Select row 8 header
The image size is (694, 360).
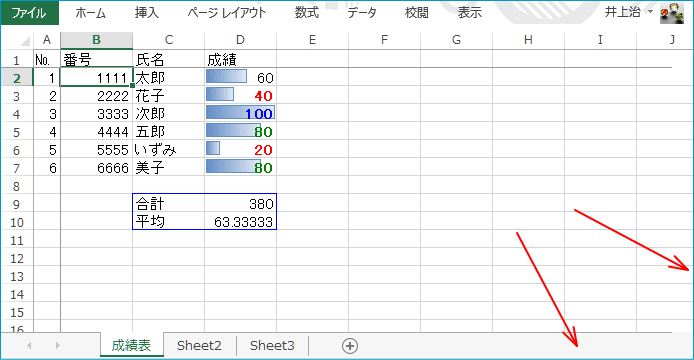17,186
